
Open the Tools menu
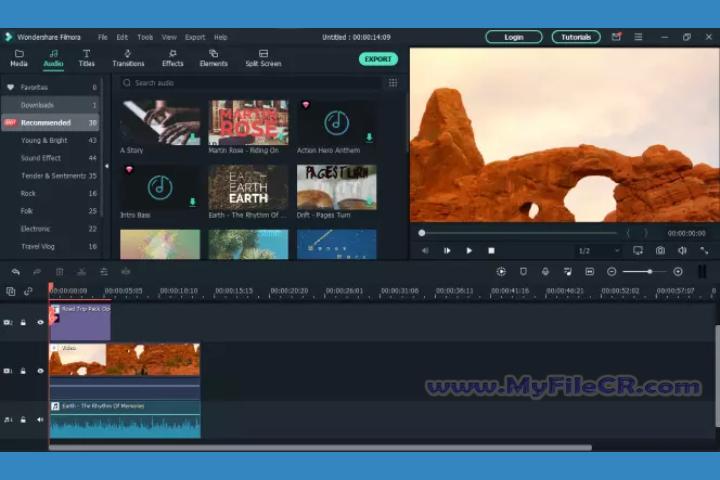145,37
